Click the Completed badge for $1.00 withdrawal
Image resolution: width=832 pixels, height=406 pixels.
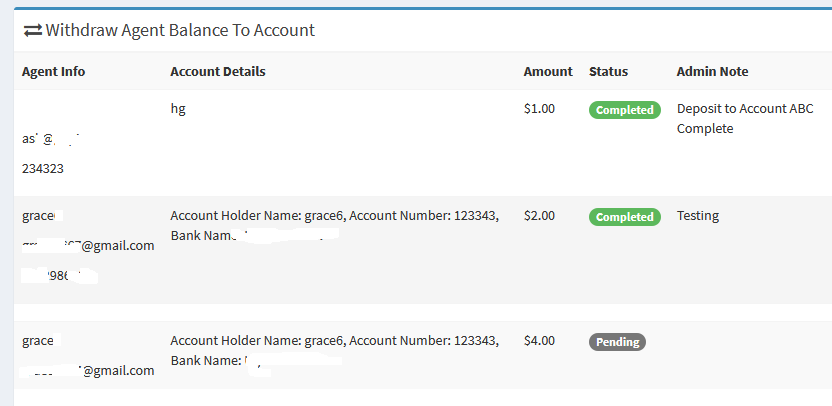point(625,110)
